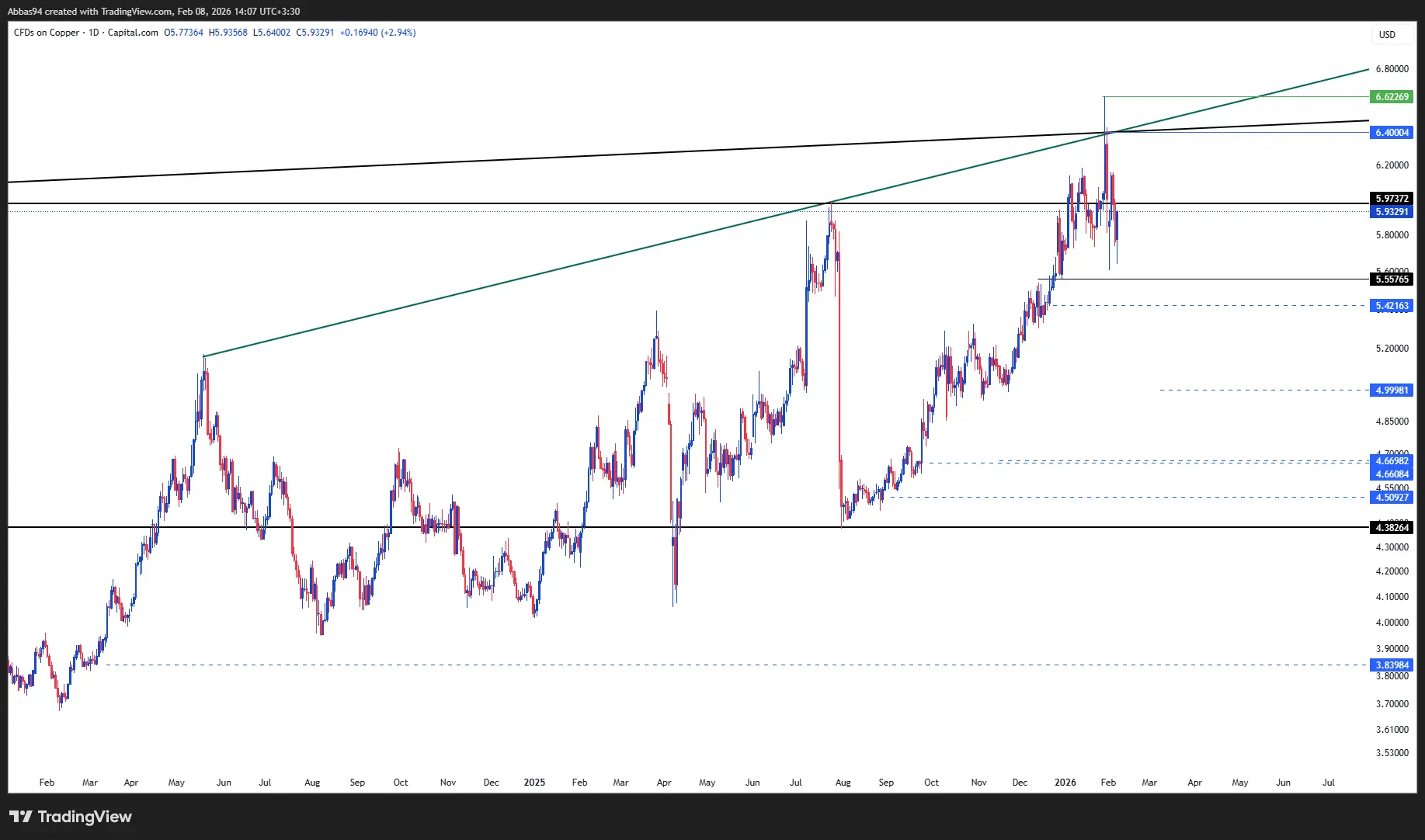Click the 2026 year marker on time axis

(x=1065, y=783)
